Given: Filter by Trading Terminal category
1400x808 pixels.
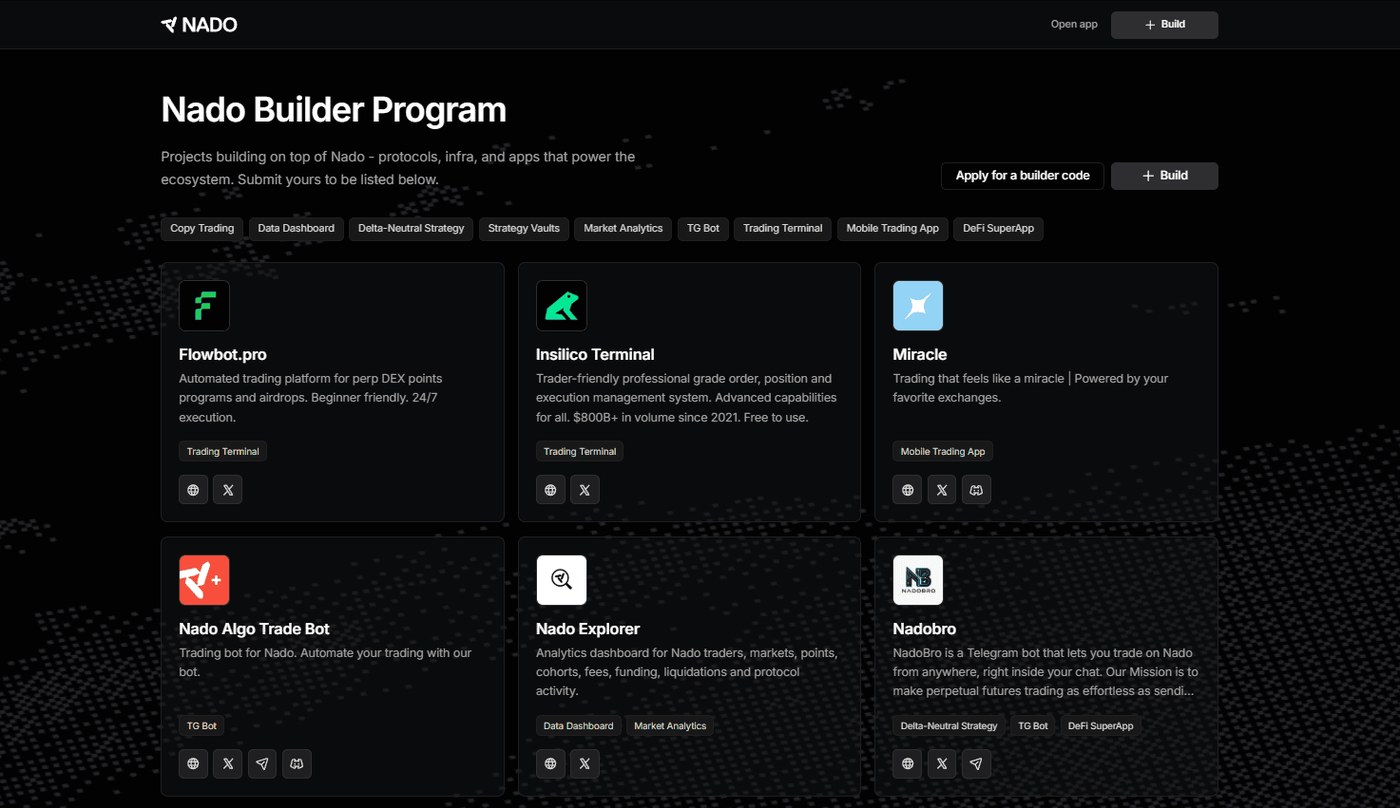Looking at the screenshot, I should (782, 229).
